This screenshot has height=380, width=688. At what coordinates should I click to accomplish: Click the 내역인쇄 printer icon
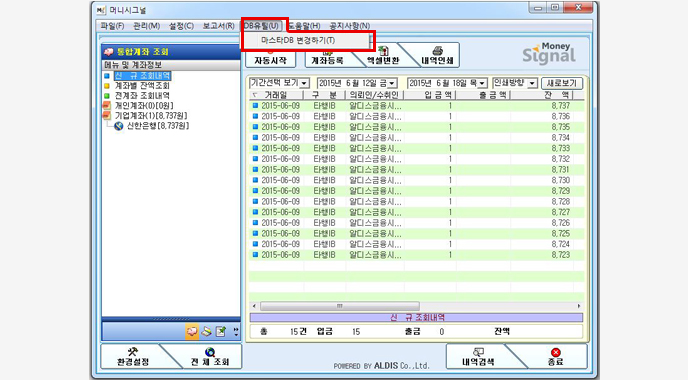(437, 51)
